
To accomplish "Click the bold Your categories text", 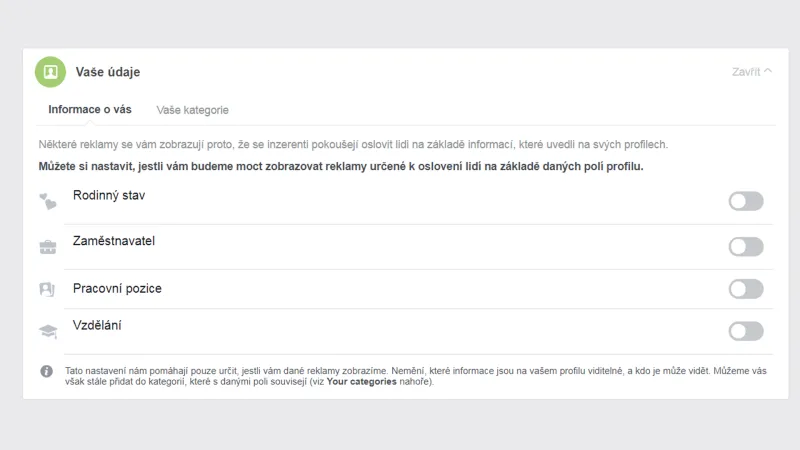I will click(360, 381).
